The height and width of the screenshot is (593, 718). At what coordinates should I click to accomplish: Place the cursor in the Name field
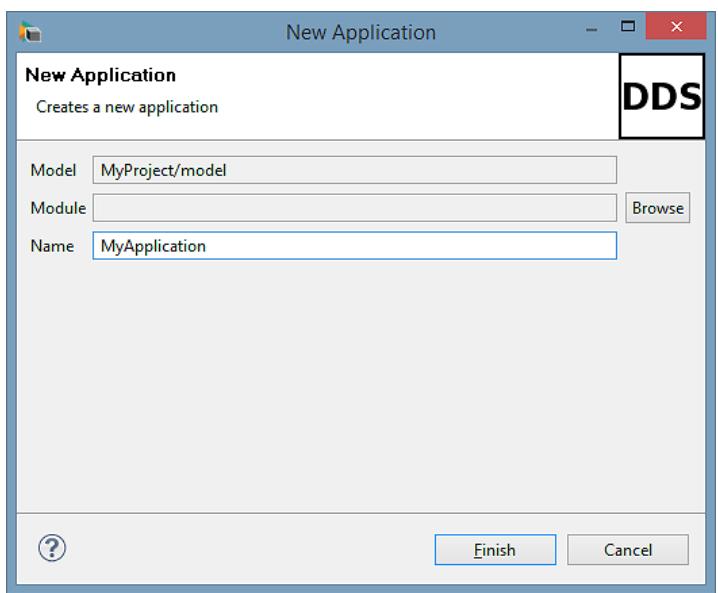point(354,246)
